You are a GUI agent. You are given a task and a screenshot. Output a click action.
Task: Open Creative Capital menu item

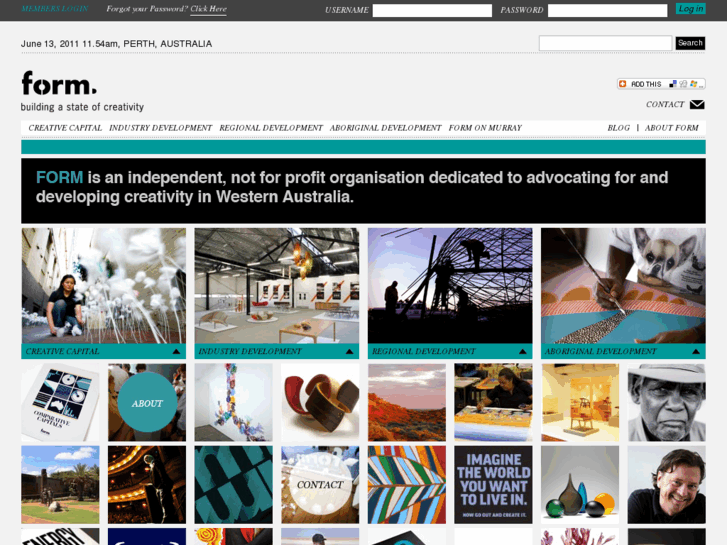tap(65, 128)
